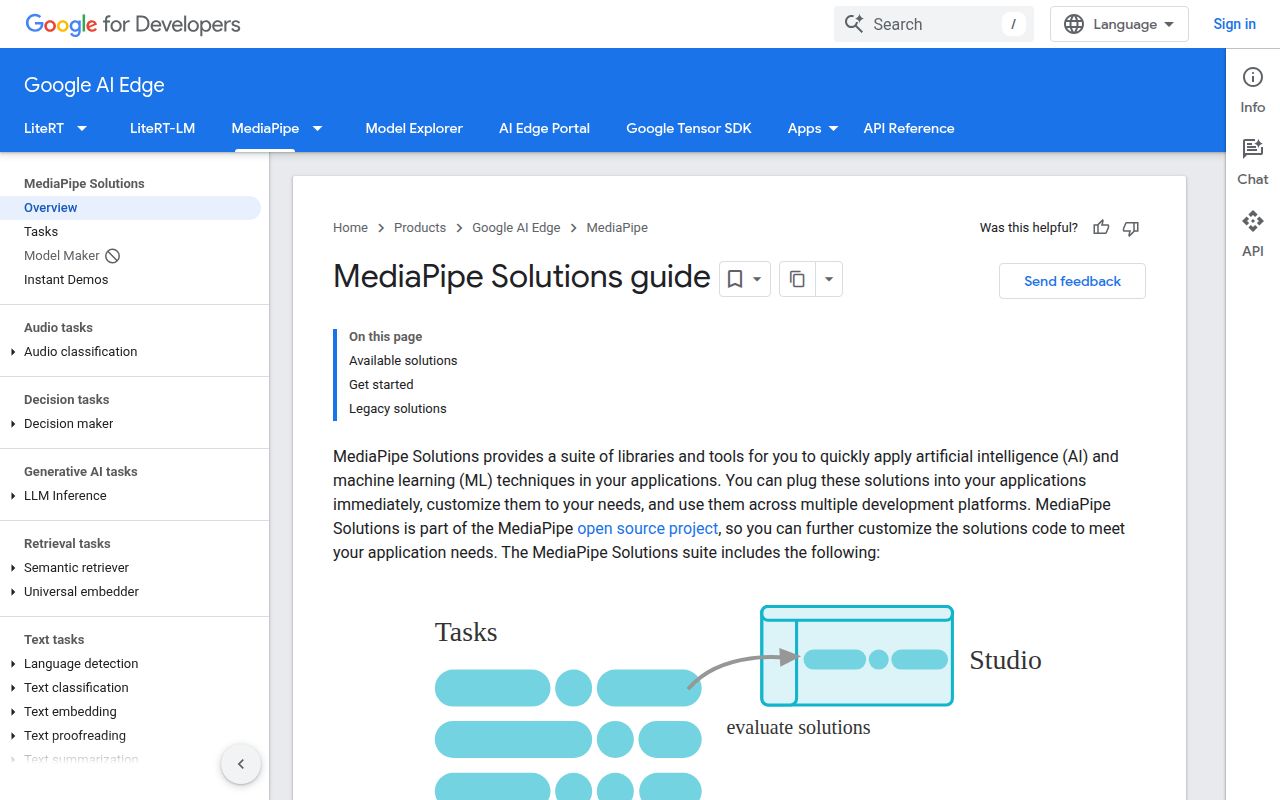This screenshot has height=800, width=1280.
Task: Jump to Available solutions section
Action: point(403,360)
